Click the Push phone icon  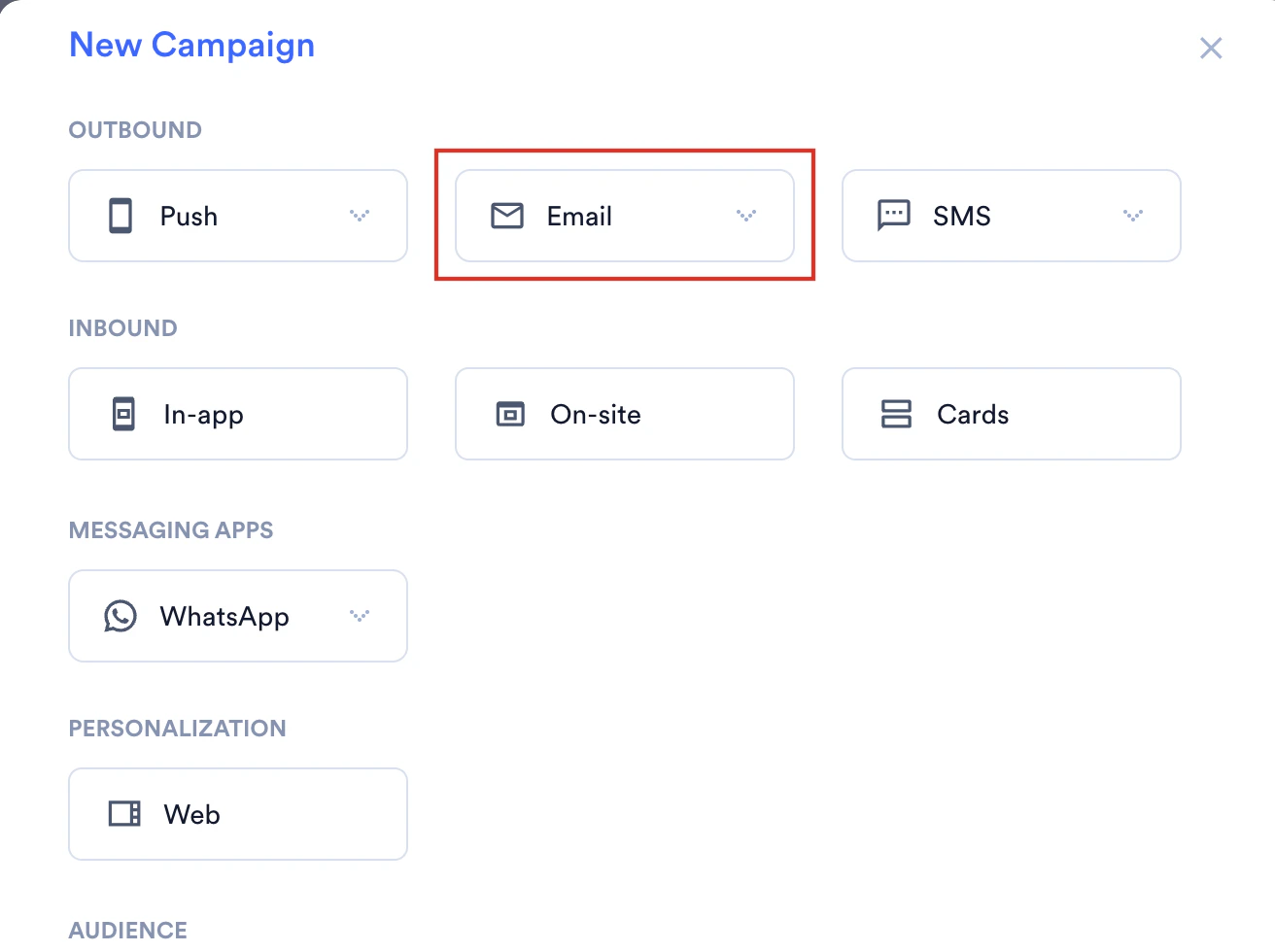121,216
